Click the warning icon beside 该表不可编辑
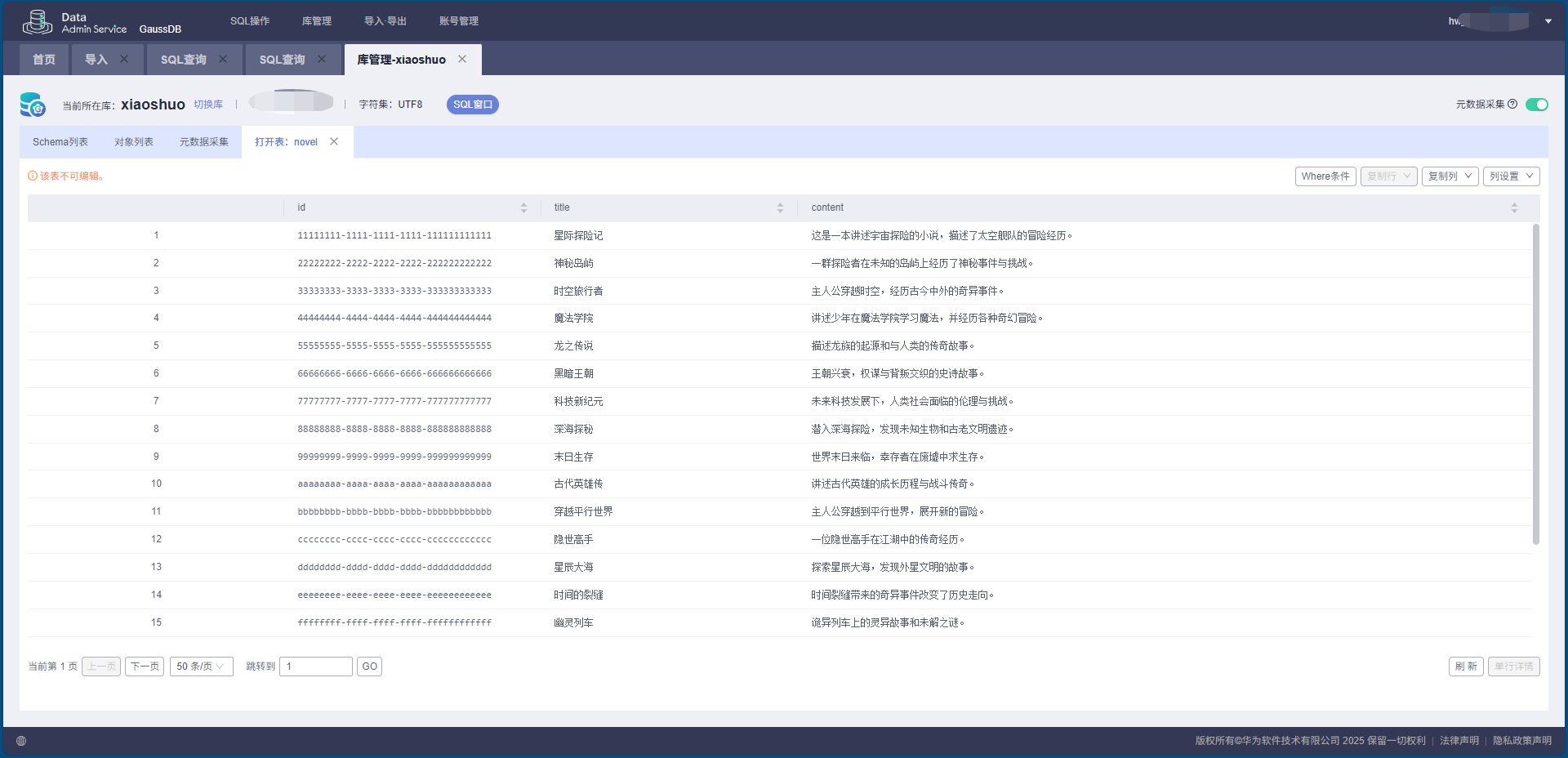Screen dimensions: 1568x758 33,176
